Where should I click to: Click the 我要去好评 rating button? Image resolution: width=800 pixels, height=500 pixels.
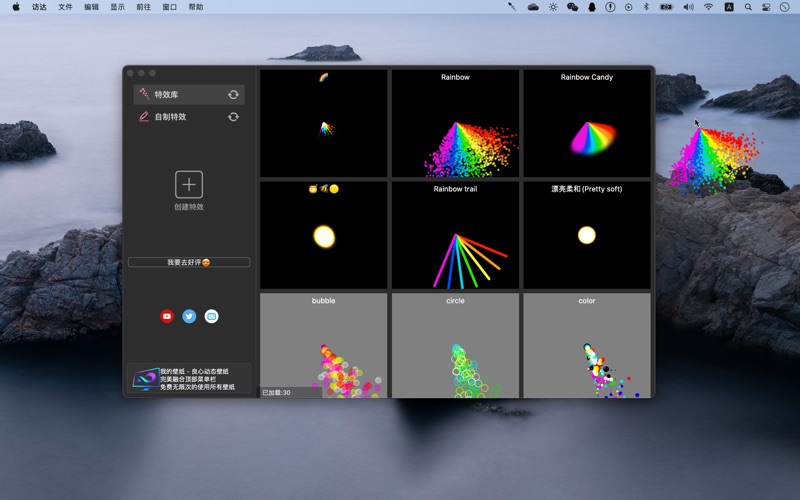coord(189,262)
